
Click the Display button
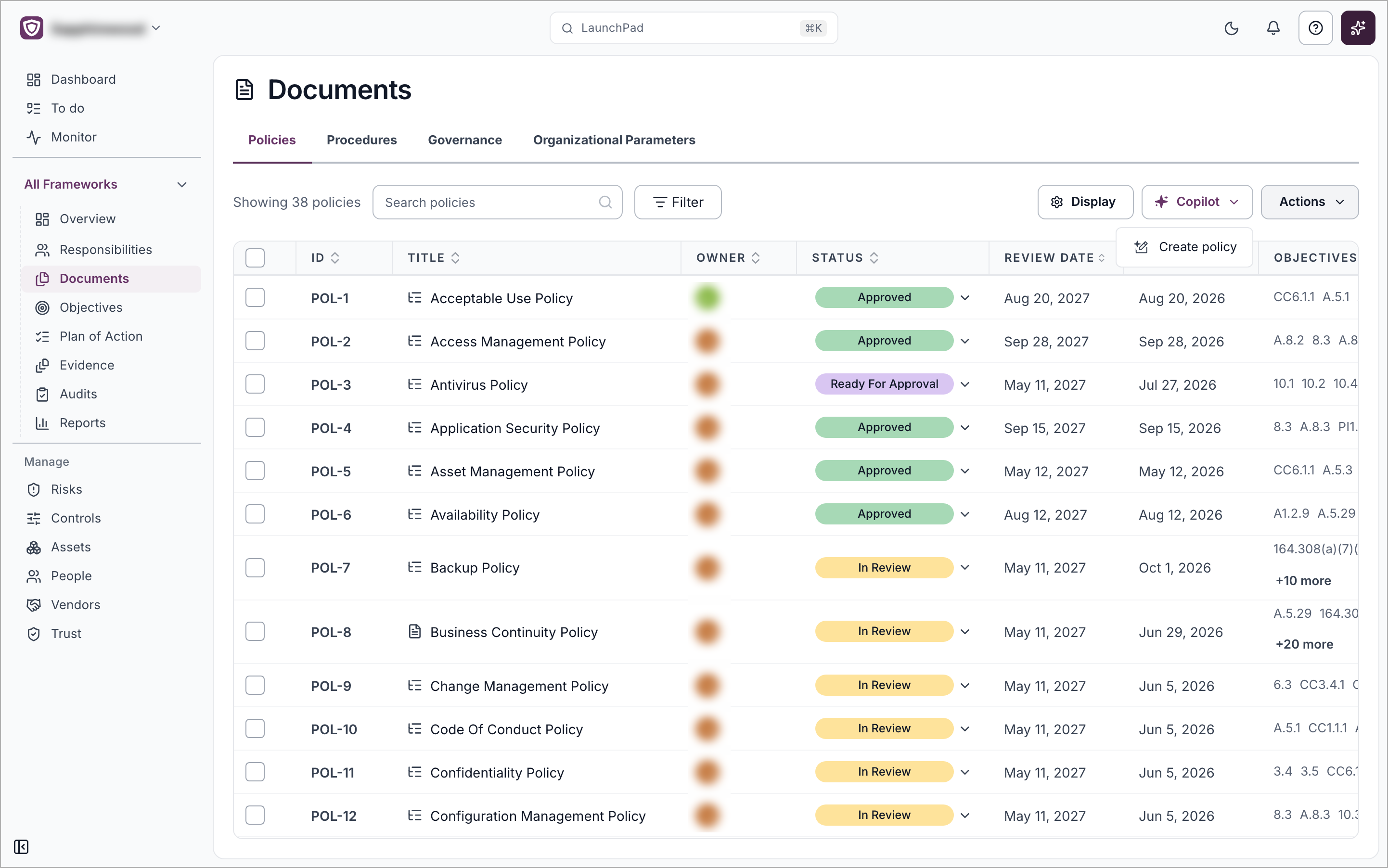tap(1085, 202)
